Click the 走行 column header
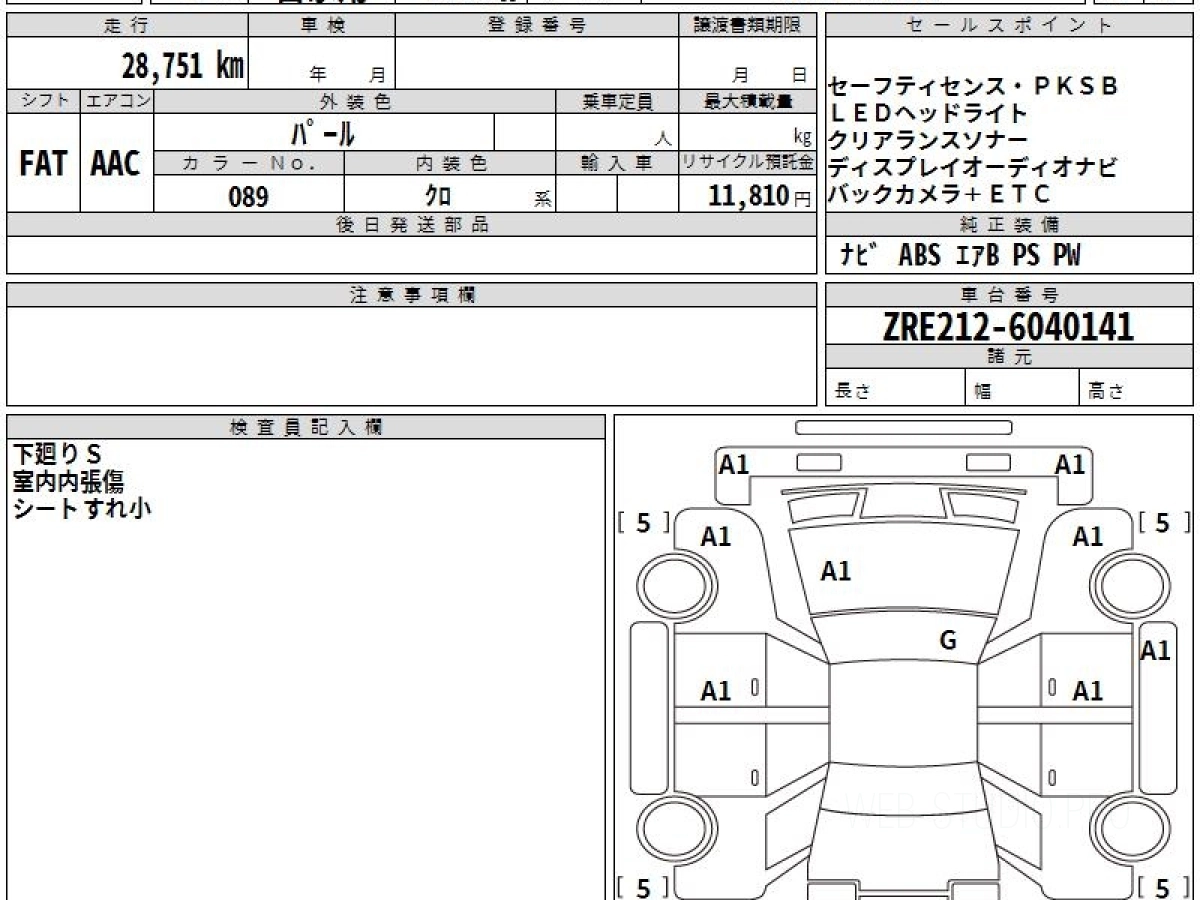1200x900 pixels. pyautogui.click(x=126, y=26)
